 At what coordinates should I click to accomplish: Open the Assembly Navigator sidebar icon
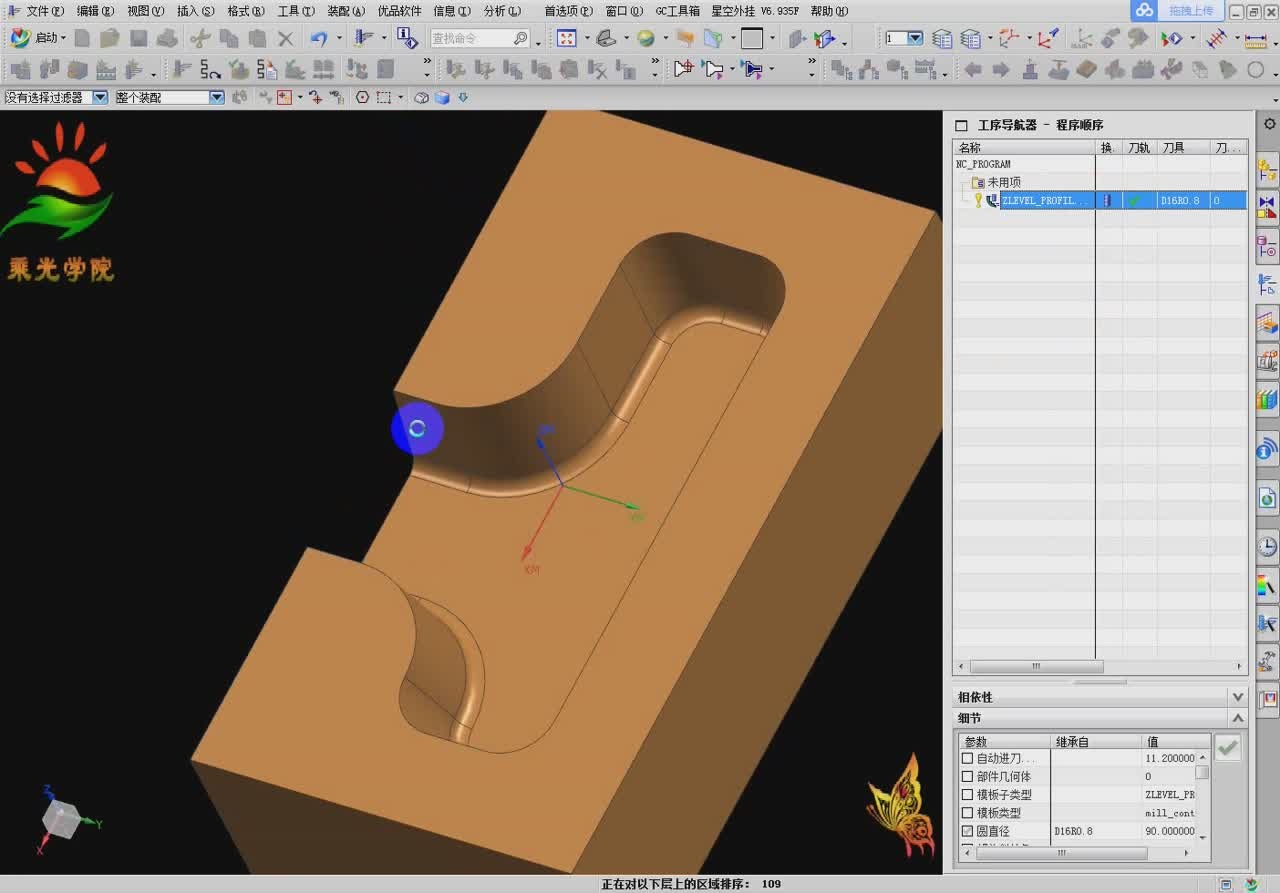point(1267,168)
